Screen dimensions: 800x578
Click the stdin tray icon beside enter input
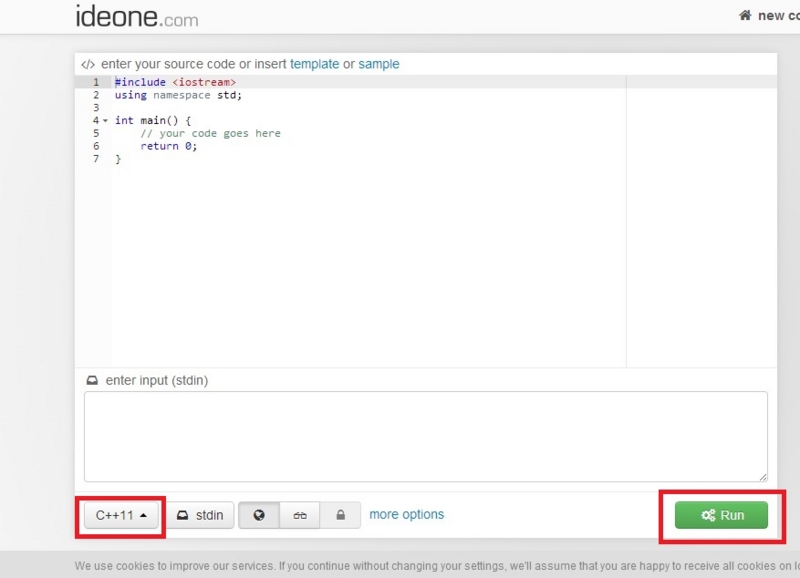click(x=92, y=381)
